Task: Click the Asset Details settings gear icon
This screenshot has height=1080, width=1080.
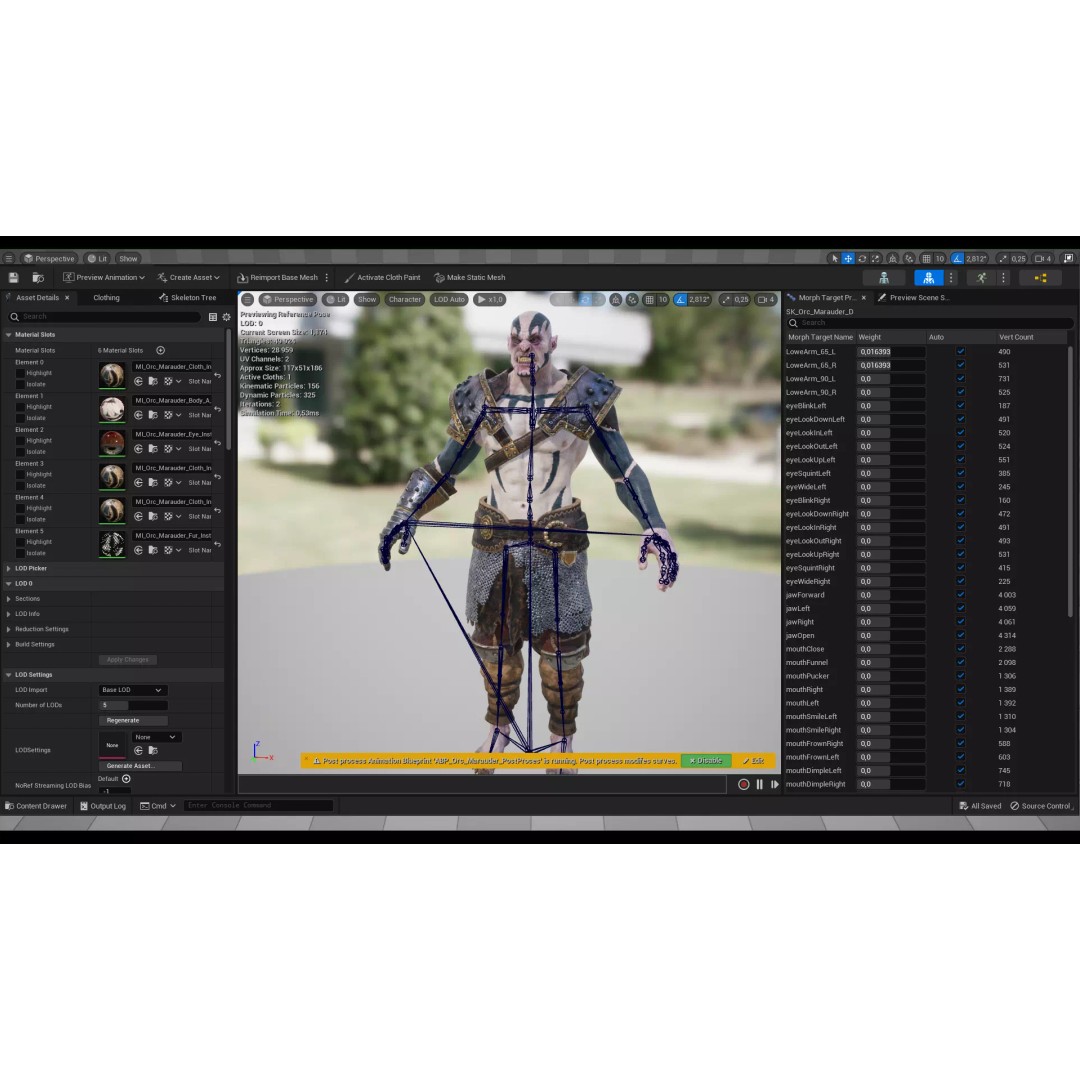Action: 227,317
